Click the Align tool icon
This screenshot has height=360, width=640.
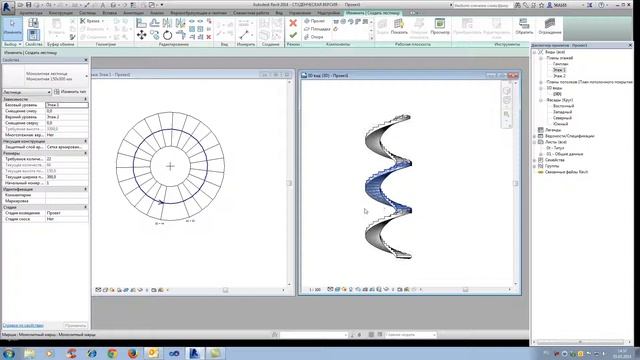click(x=141, y=23)
